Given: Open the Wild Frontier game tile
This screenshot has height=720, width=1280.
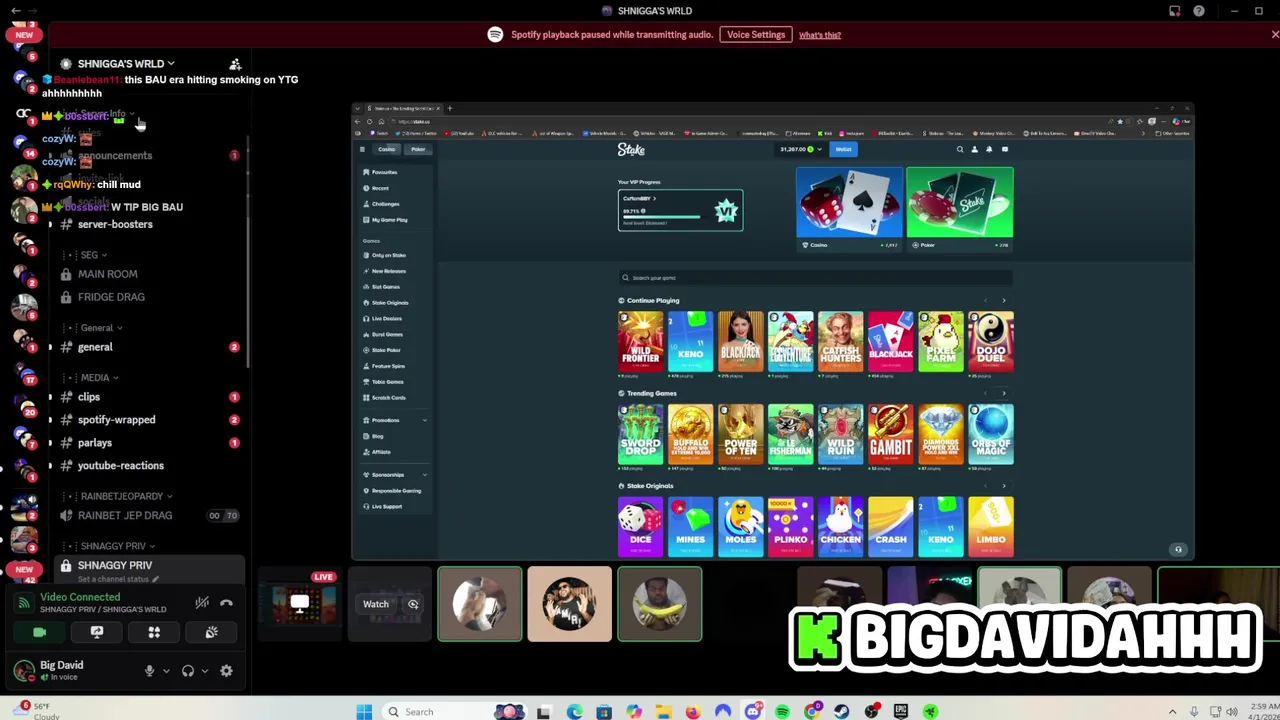Looking at the screenshot, I should [640, 341].
